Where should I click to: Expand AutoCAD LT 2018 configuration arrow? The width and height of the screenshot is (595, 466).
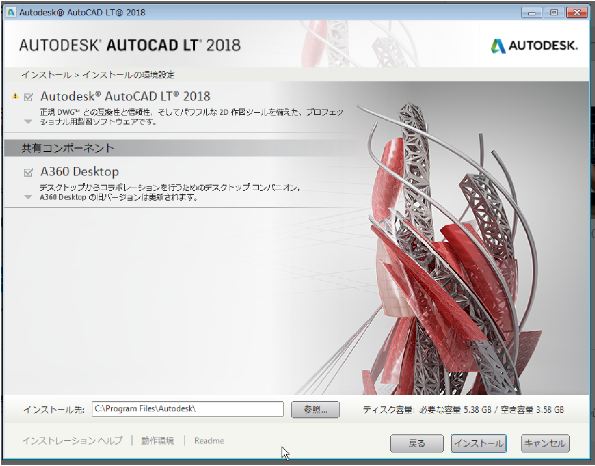pyautogui.click(x=28, y=122)
